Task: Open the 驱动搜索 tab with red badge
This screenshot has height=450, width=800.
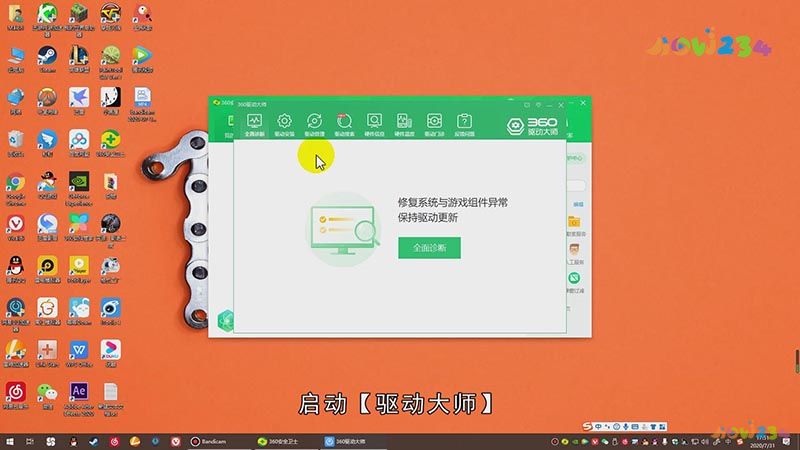Action: tap(344, 125)
